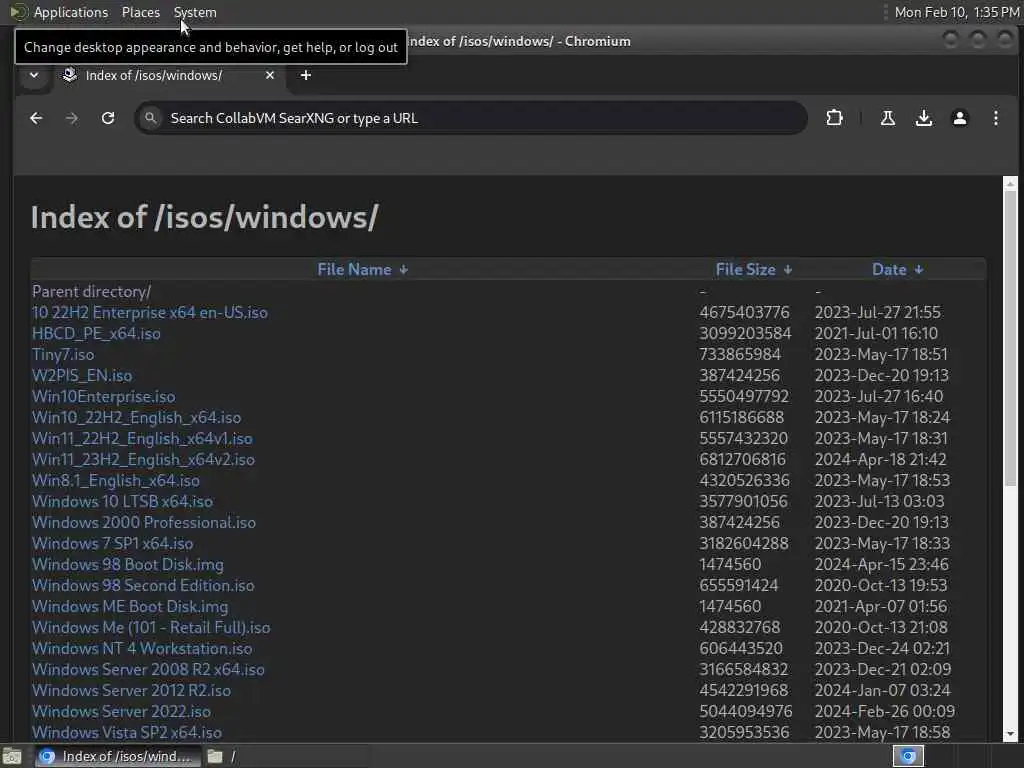Go back to the previous page

click(36, 118)
